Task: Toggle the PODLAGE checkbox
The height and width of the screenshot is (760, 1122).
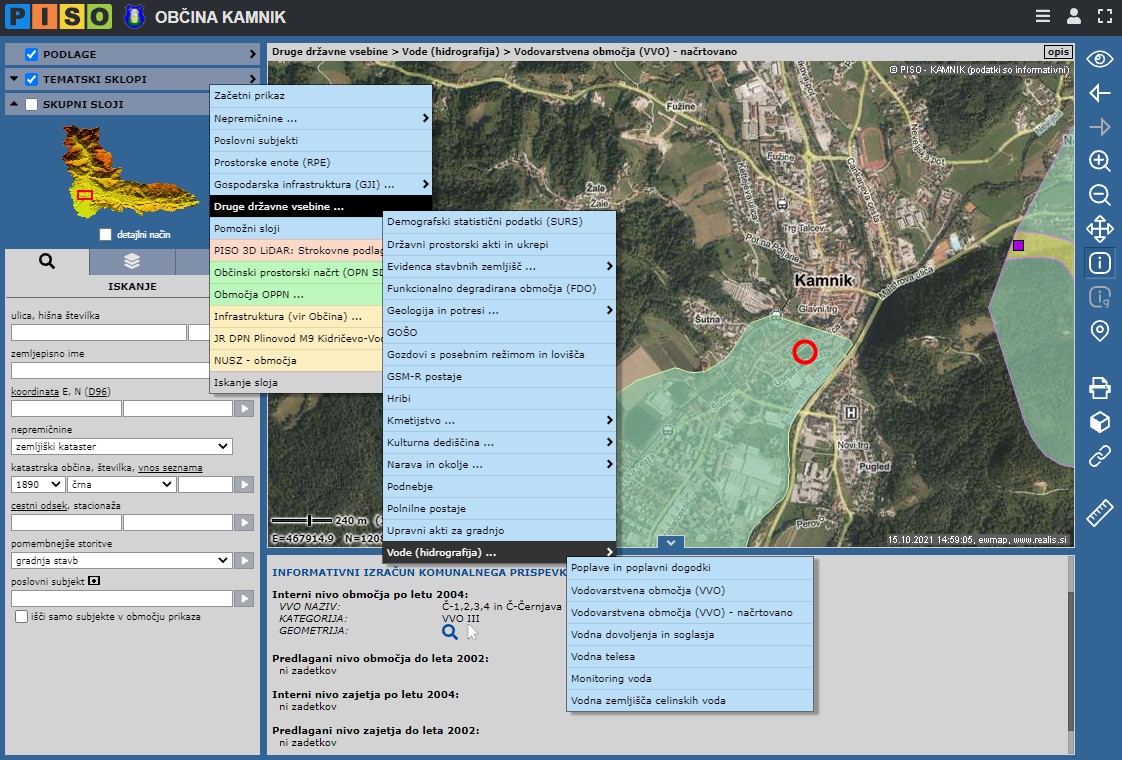Action: click(x=32, y=54)
